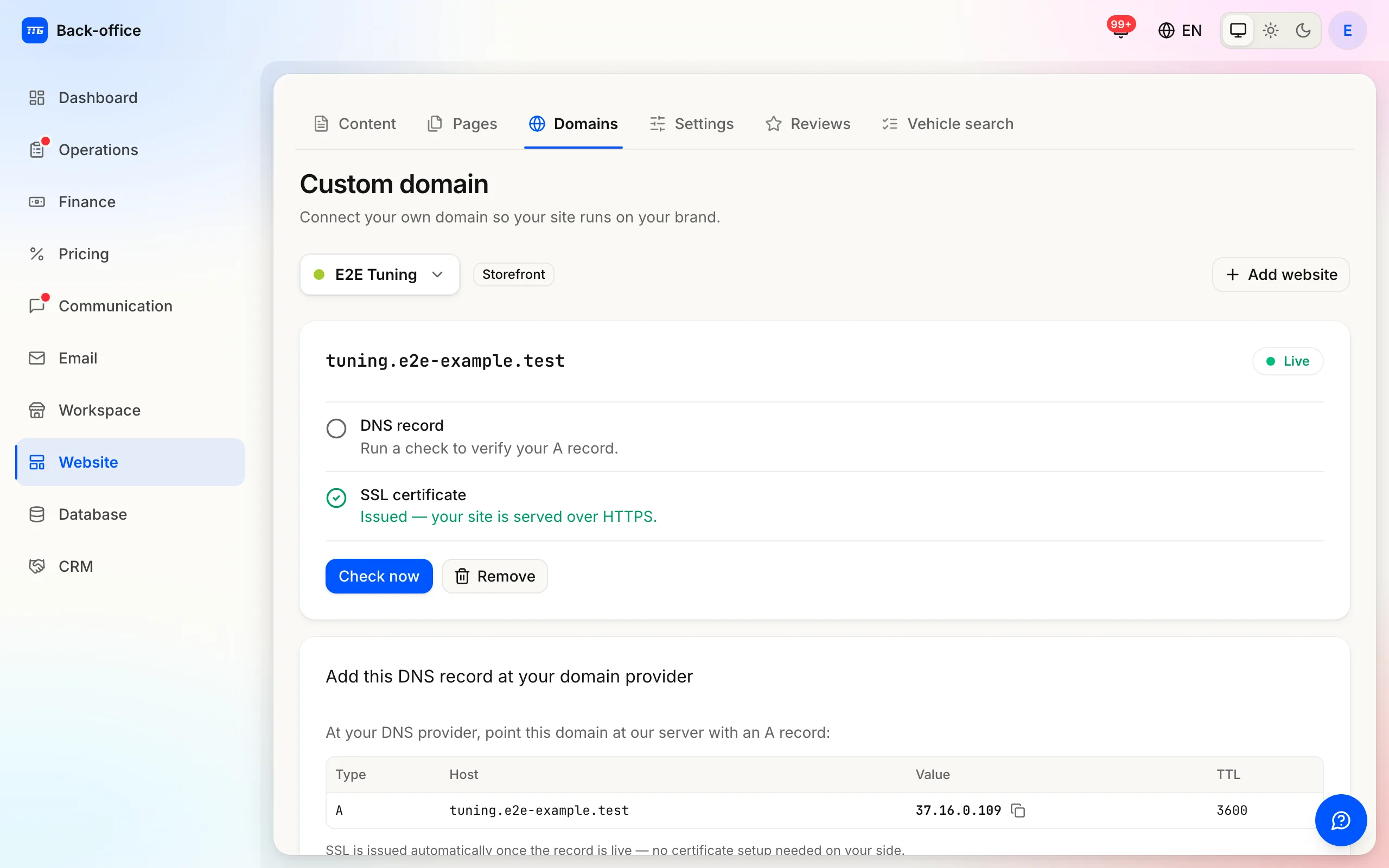This screenshot has width=1389, height=868.
Task: Switch to the Pages tab
Action: pos(462,124)
